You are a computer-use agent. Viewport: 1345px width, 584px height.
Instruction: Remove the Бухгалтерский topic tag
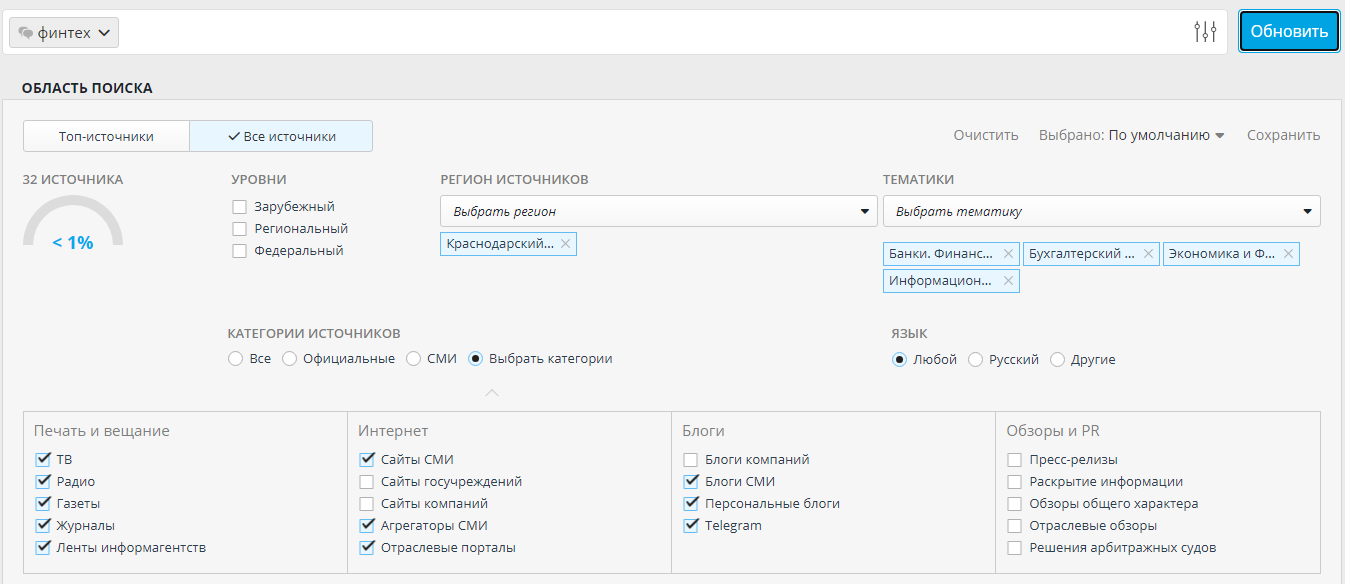click(x=1148, y=254)
